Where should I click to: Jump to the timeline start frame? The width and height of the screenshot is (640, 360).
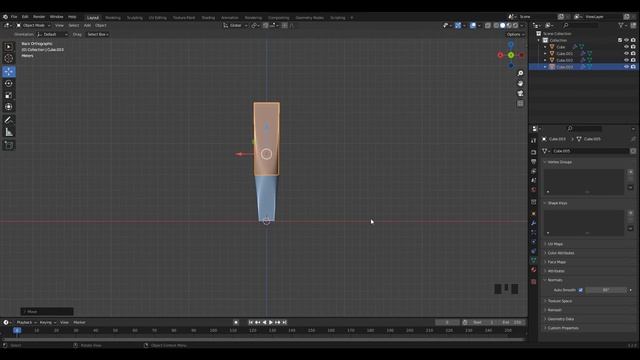pos(251,322)
